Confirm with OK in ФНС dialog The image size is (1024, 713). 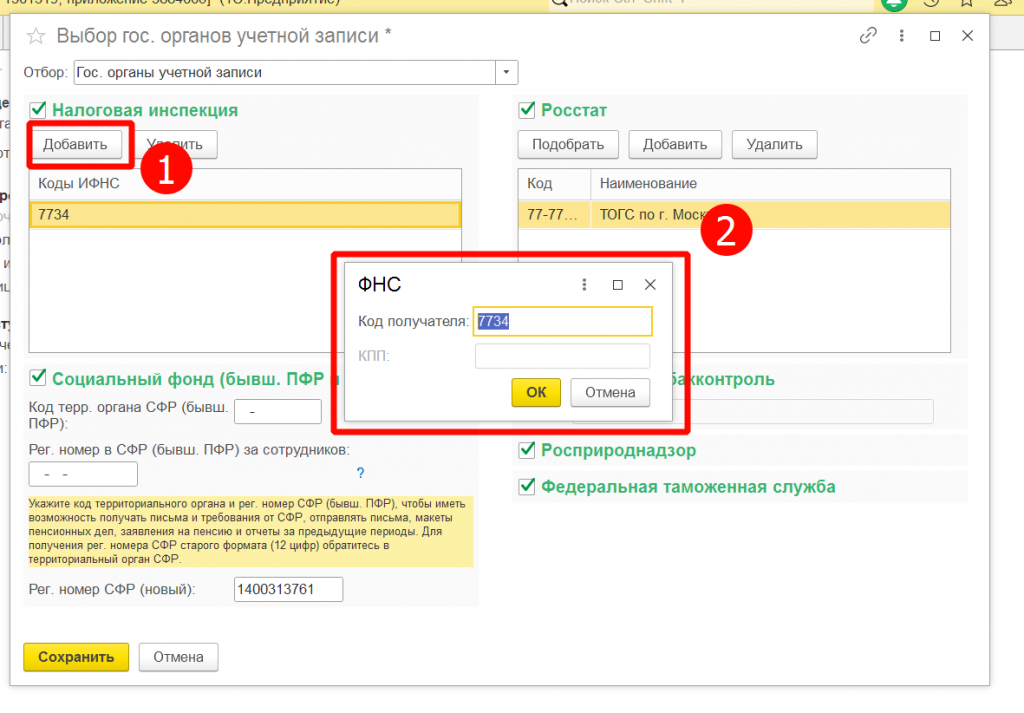click(x=536, y=392)
